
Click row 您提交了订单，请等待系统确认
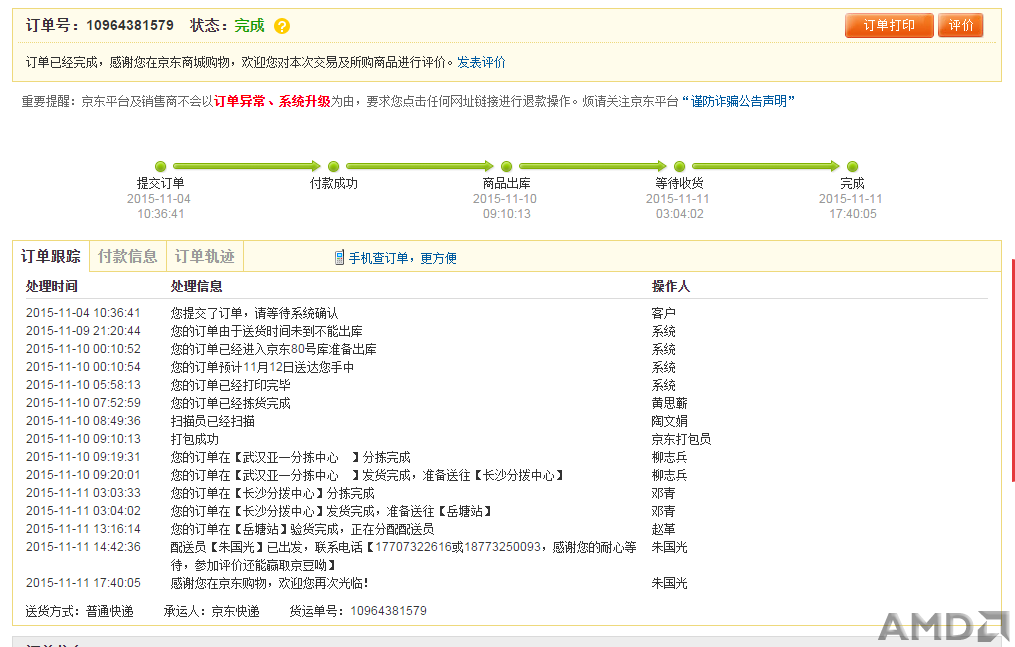pyautogui.click(x=506, y=313)
